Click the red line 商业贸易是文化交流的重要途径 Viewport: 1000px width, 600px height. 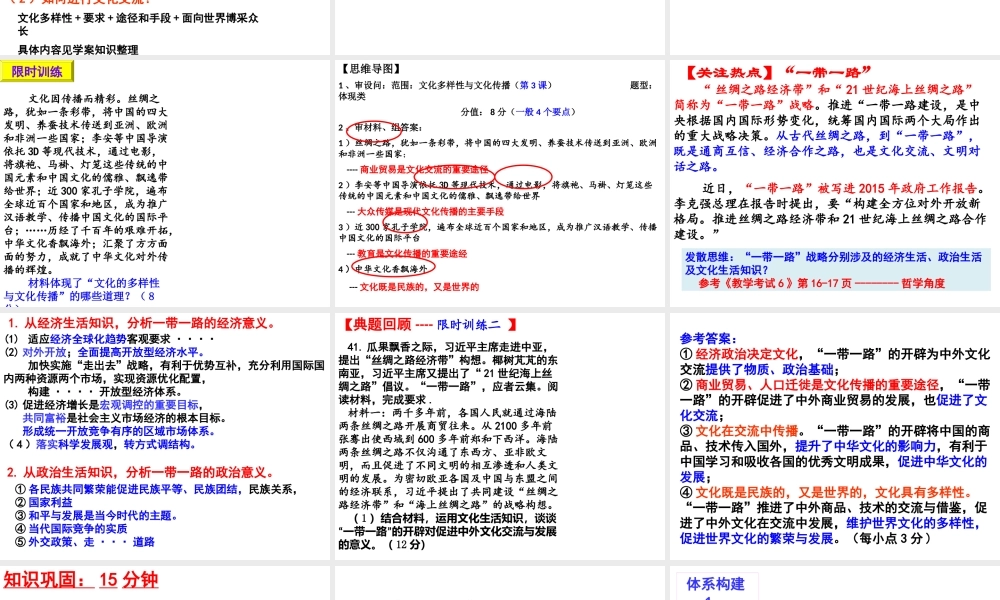coord(424,170)
